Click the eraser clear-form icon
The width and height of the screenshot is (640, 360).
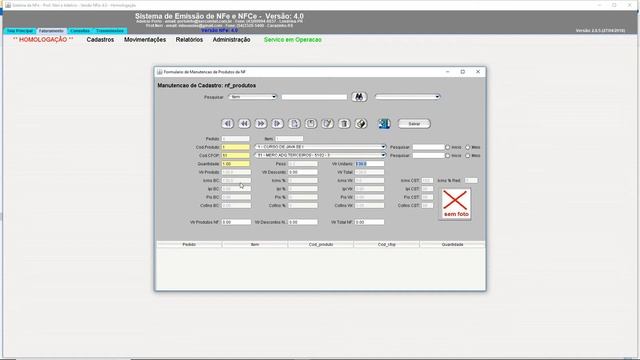[x=361, y=124]
